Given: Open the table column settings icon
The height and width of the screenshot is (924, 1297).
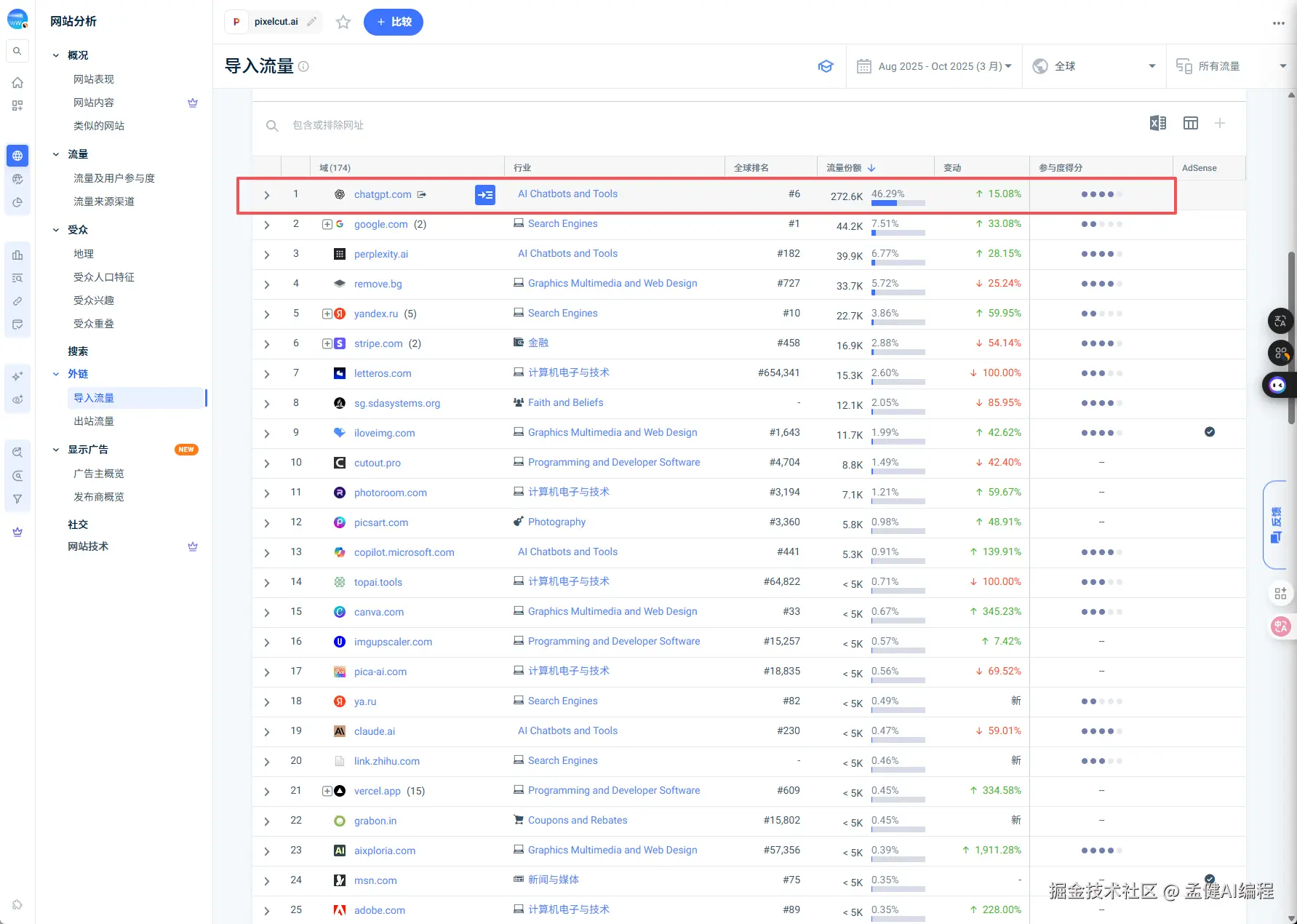Looking at the screenshot, I should tap(1191, 124).
